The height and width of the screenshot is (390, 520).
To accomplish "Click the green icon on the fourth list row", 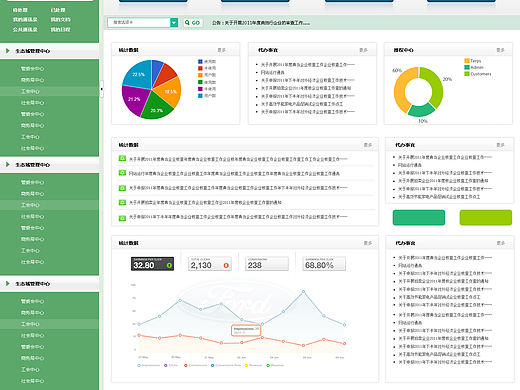I will click(x=122, y=202).
